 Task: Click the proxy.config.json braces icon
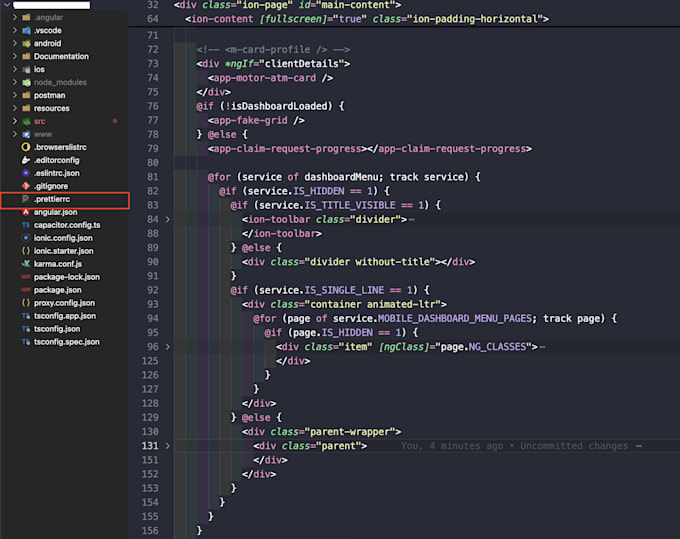[26, 303]
